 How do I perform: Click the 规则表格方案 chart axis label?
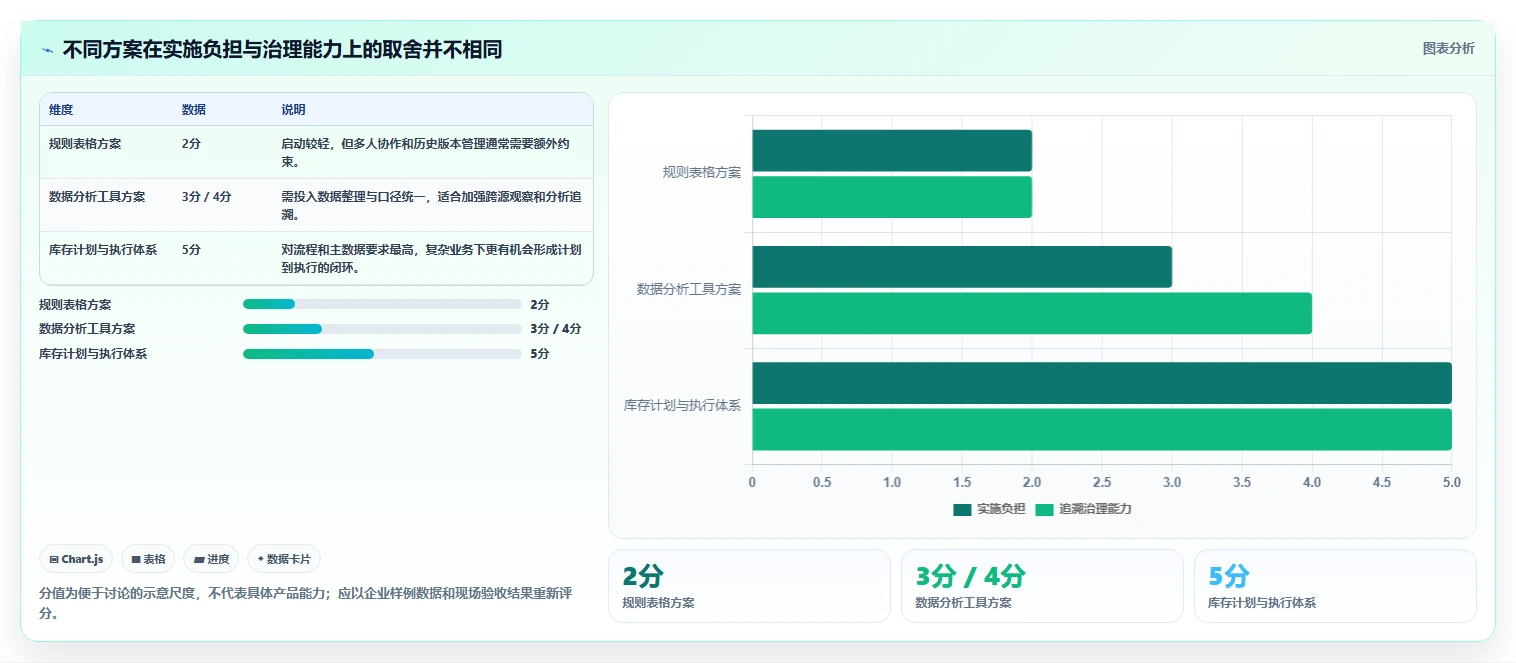702,172
